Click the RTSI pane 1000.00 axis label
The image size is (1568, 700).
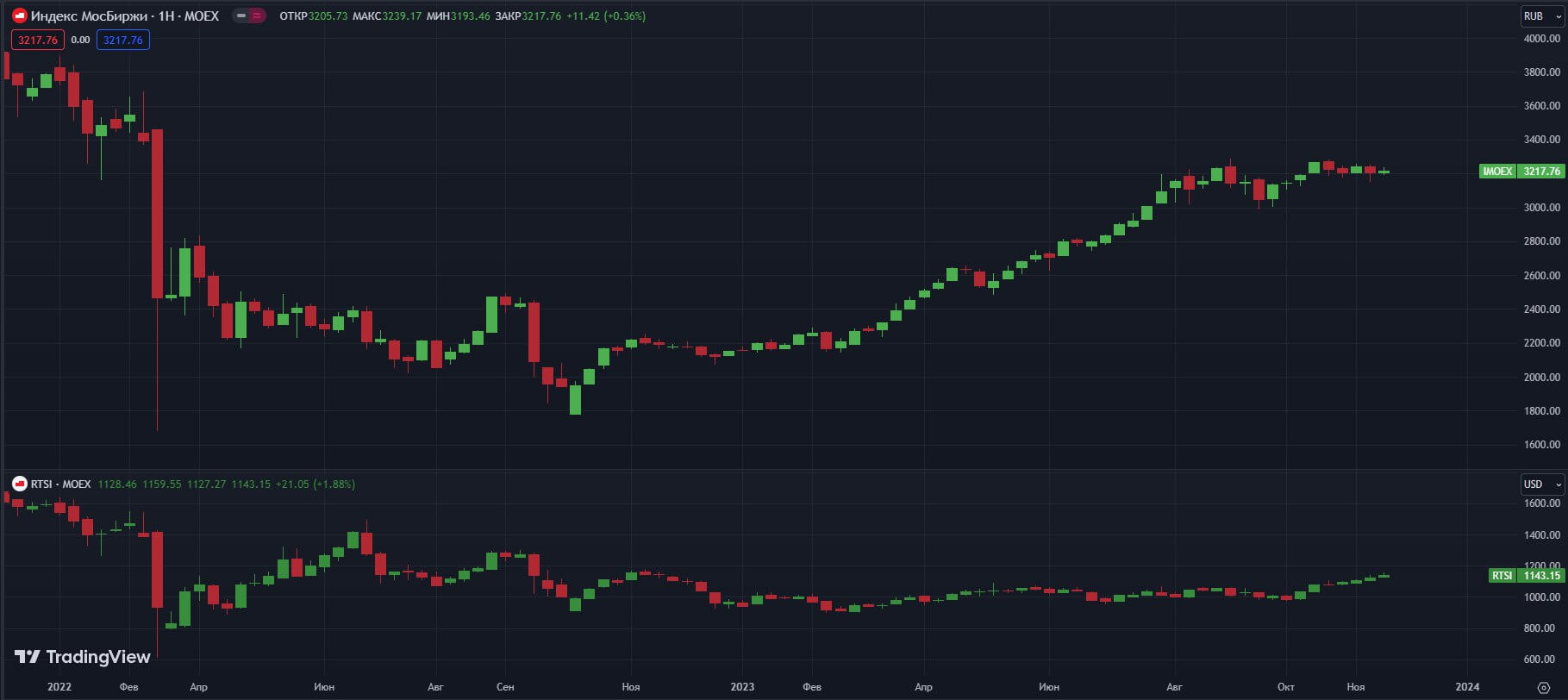(1541, 597)
